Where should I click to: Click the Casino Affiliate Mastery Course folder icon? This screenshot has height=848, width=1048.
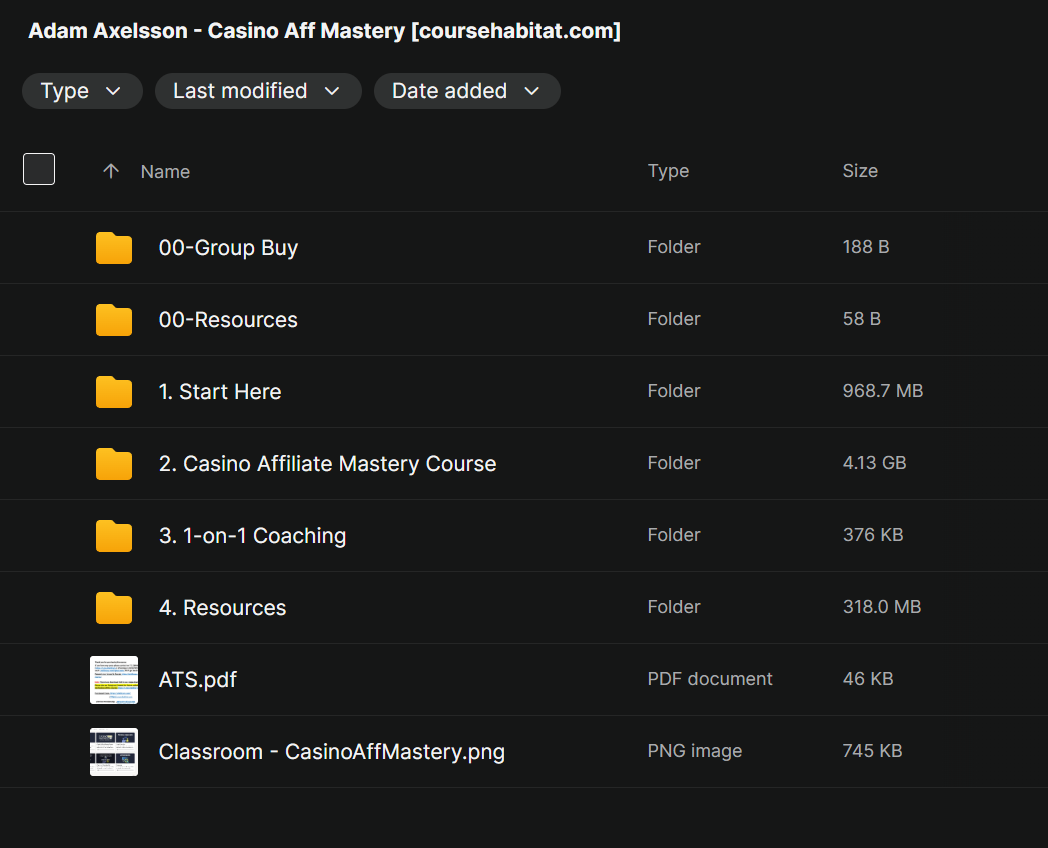coord(114,464)
